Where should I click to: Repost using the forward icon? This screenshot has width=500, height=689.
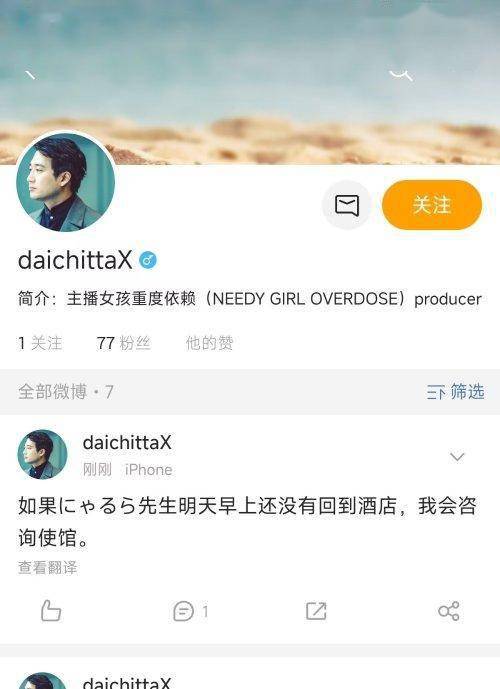point(316,611)
